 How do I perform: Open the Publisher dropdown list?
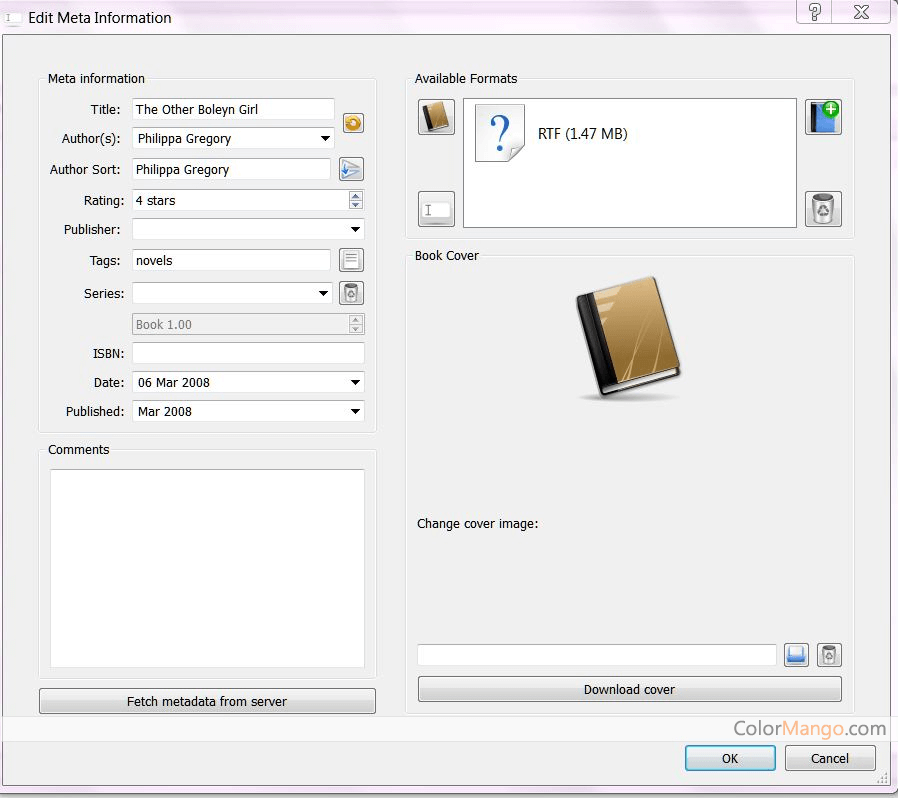pos(356,230)
